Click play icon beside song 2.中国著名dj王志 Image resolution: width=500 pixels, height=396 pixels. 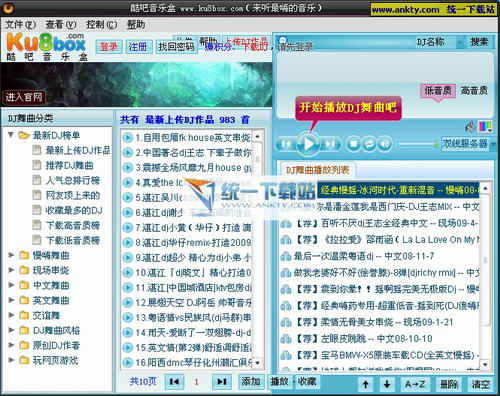pyautogui.click(x=127, y=152)
